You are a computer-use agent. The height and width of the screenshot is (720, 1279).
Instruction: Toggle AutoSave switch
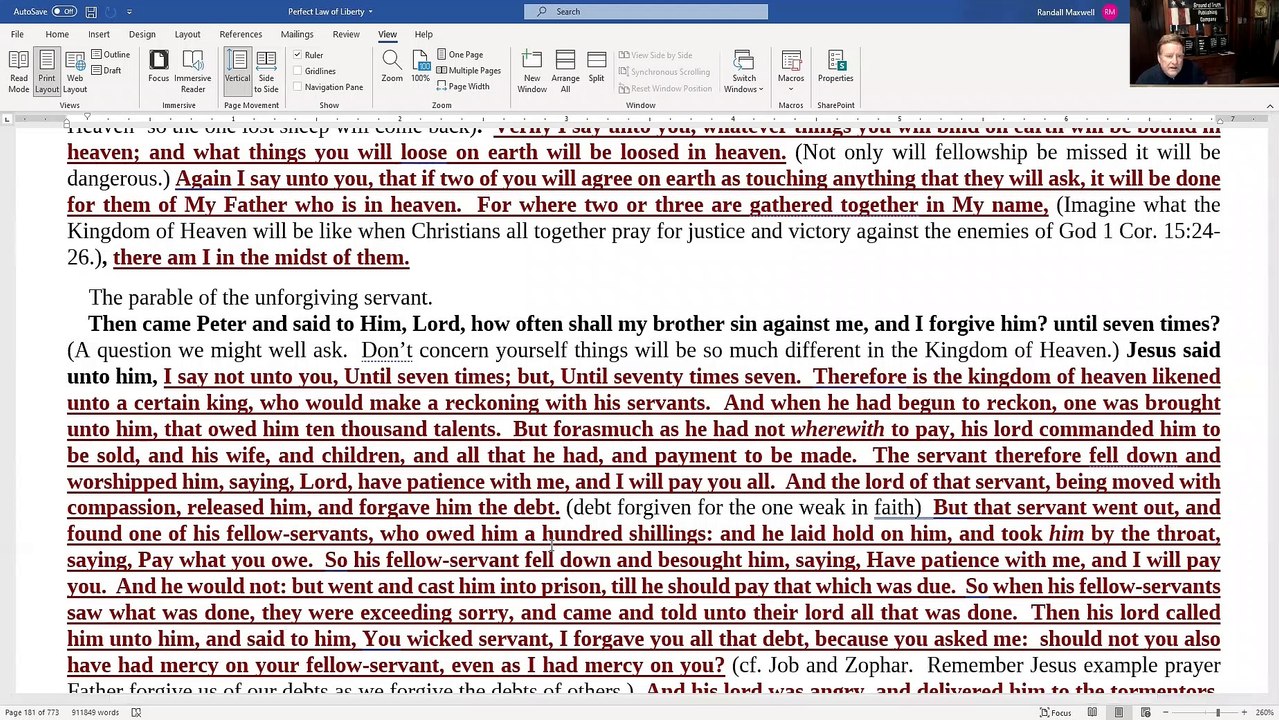click(63, 12)
